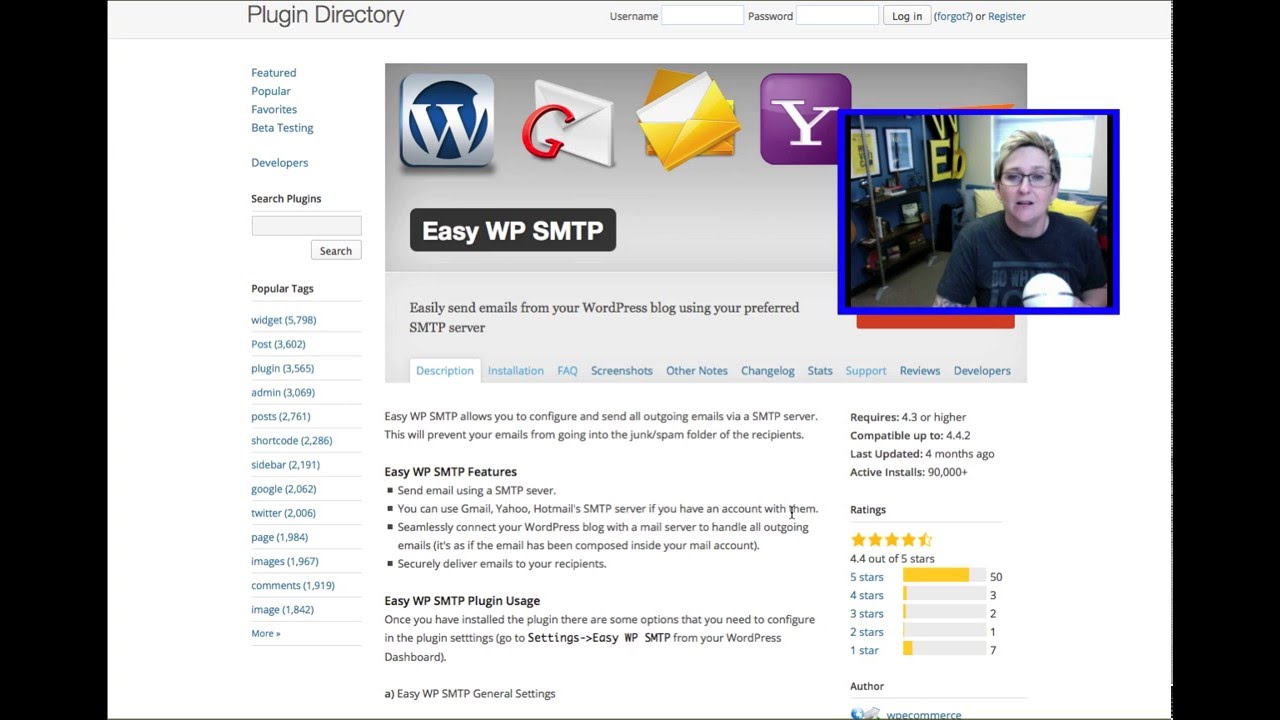The height and width of the screenshot is (720, 1280).
Task: Open the Popular plugins link
Action: 271,91
